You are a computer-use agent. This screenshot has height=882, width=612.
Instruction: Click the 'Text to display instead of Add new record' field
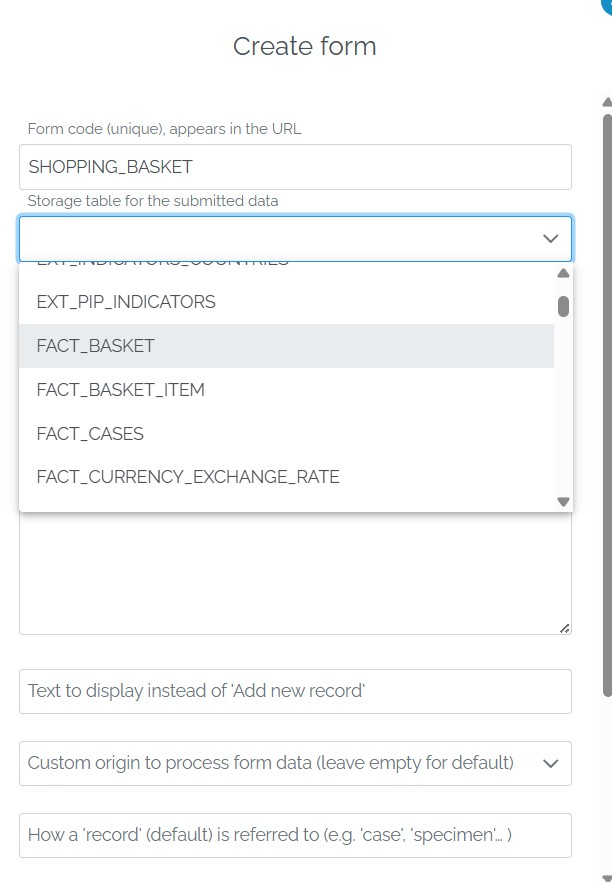tap(295, 691)
